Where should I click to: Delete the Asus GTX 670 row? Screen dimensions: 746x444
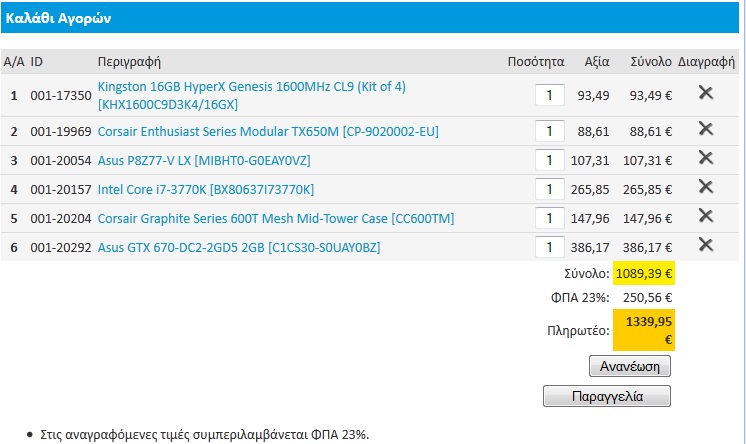tap(706, 245)
